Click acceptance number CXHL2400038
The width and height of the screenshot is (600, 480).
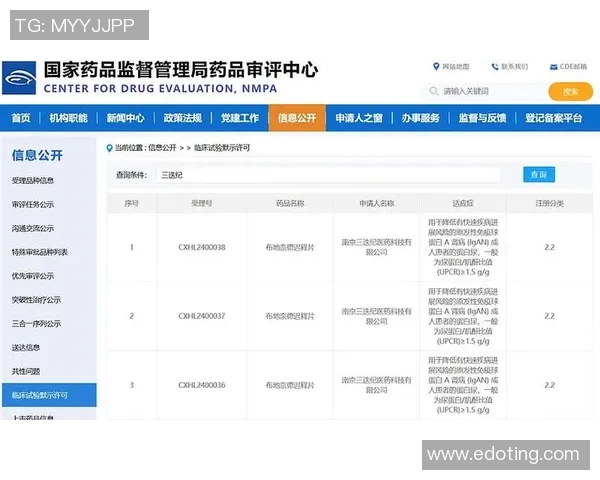202,247
